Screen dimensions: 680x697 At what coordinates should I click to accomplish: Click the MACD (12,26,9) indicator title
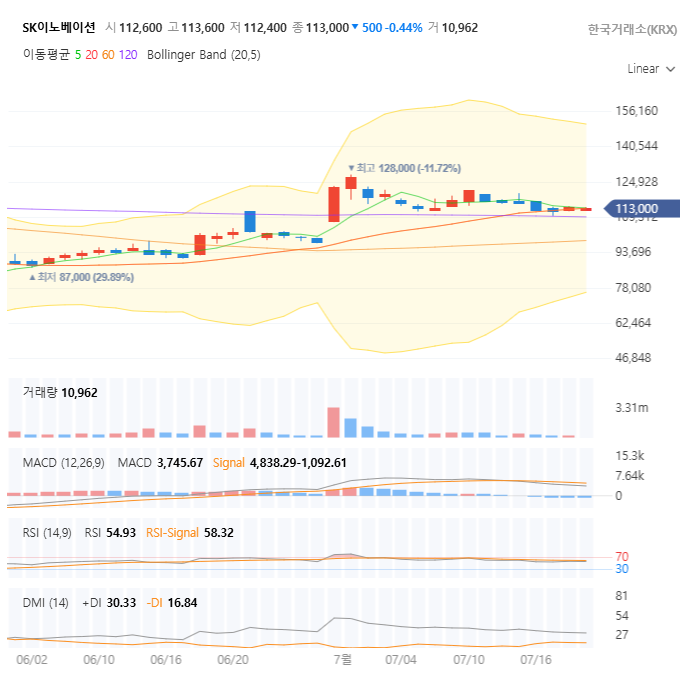(x=64, y=463)
